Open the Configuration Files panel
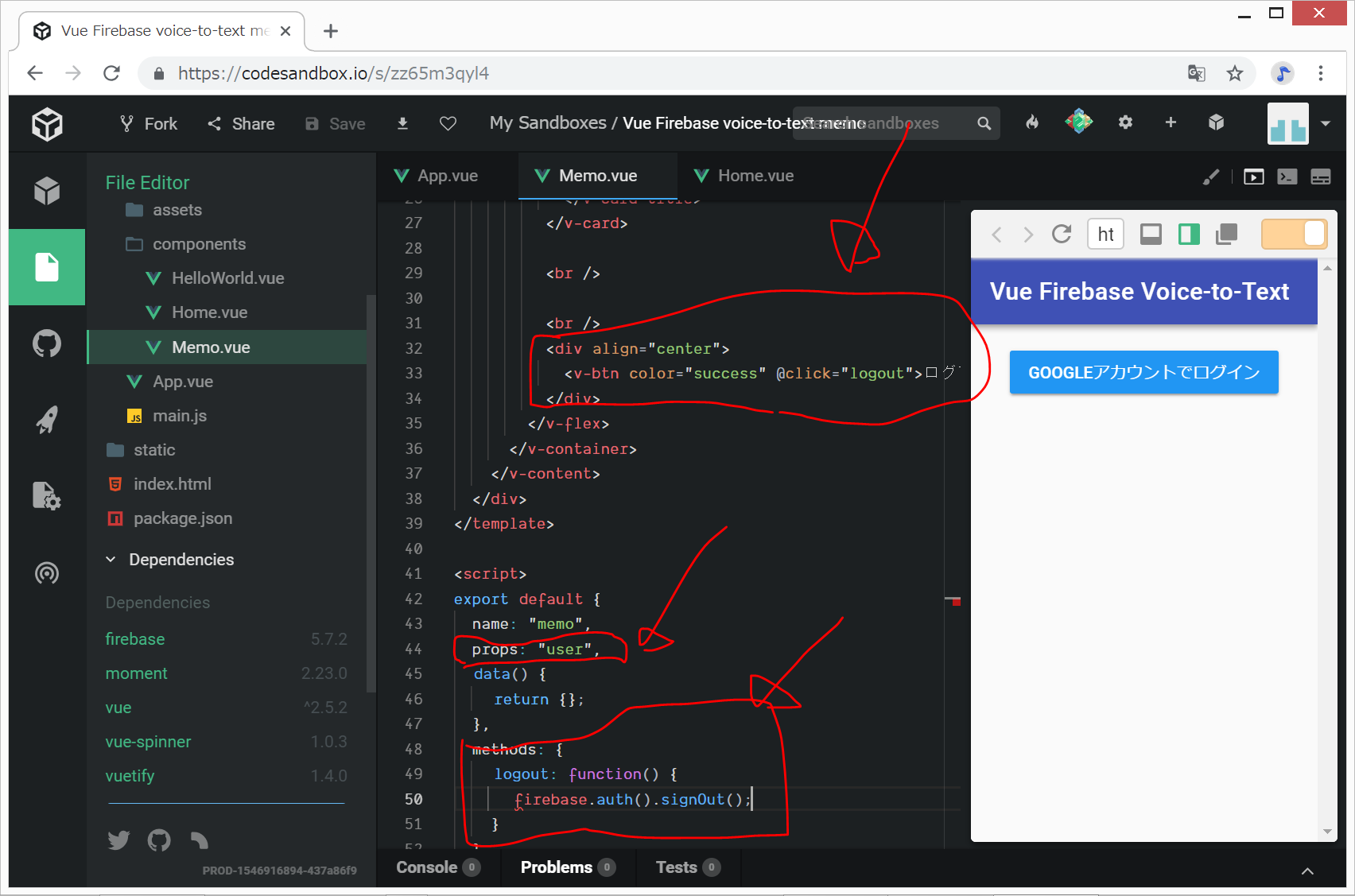This screenshot has height=896, width=1355. click(x=47, y=496)
